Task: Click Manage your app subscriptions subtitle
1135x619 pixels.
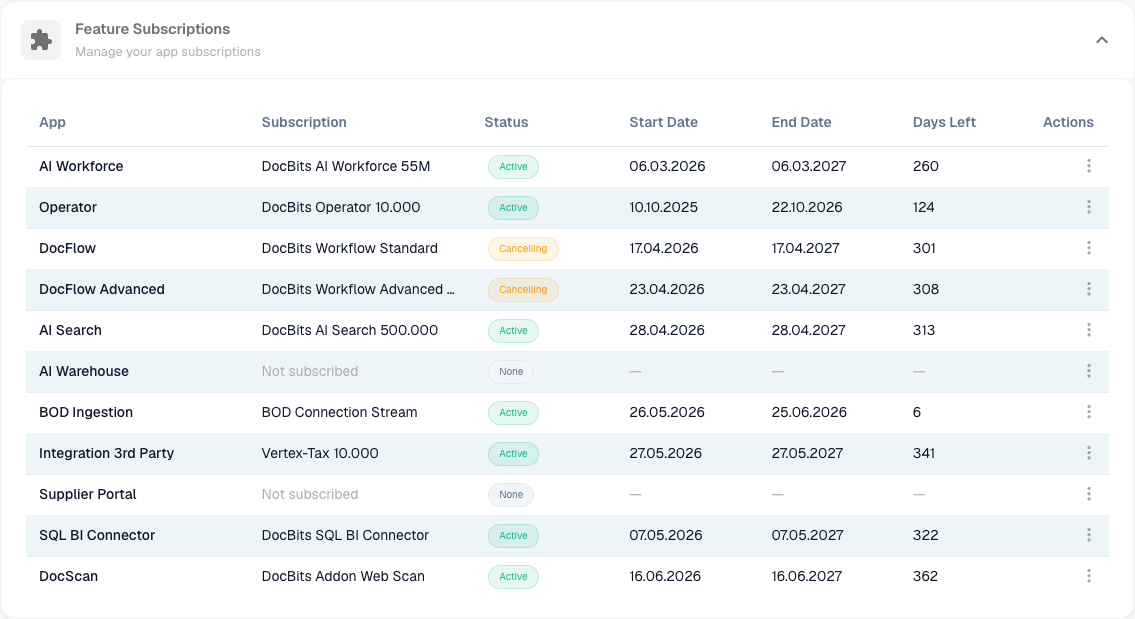Action: 168,52
